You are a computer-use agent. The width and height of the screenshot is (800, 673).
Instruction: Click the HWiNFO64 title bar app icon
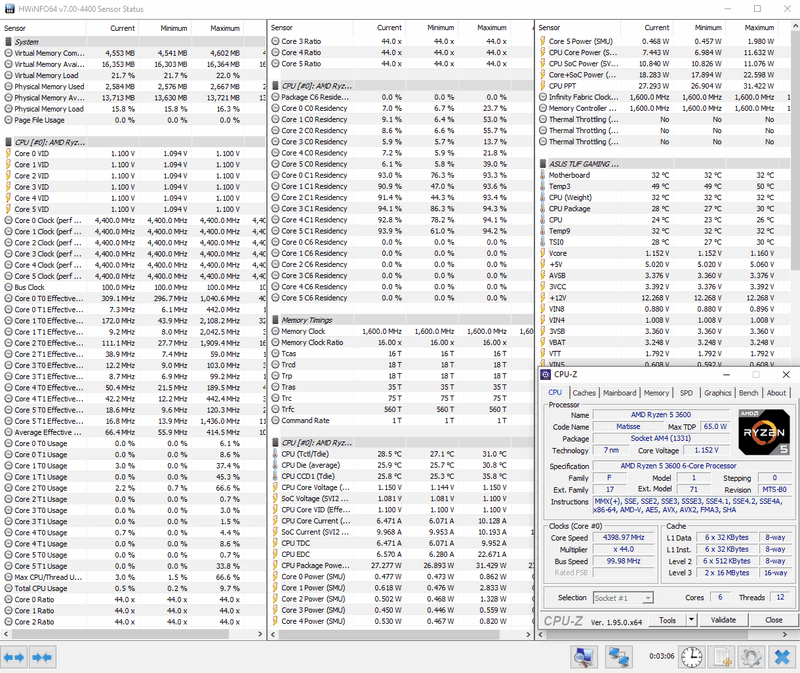[x=9, y=9]
